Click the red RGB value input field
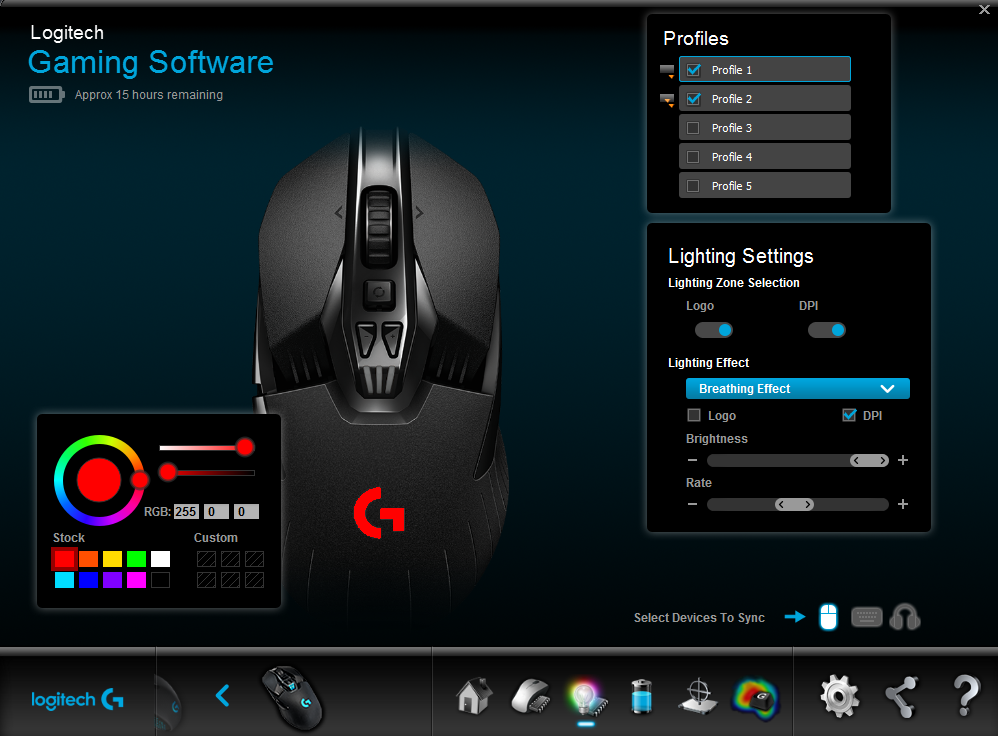 186,511
